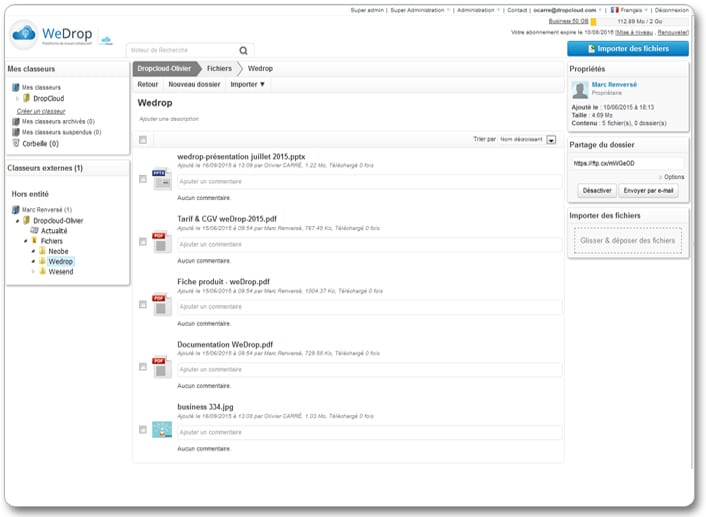Click the Renouveler subscription link

673,32
